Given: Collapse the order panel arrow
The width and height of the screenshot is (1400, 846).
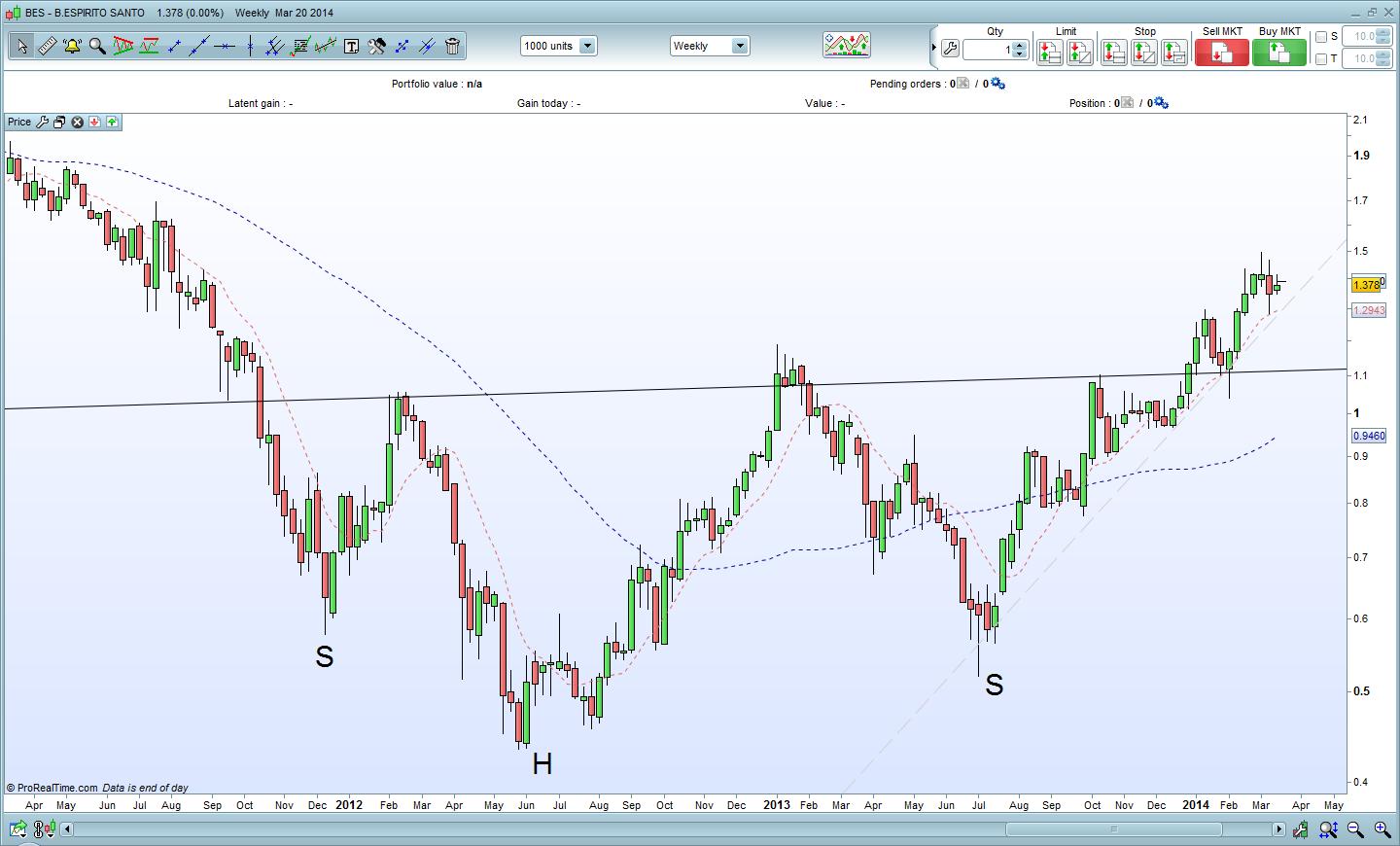Looking at the screenshot, I should [x=933, y=47].
